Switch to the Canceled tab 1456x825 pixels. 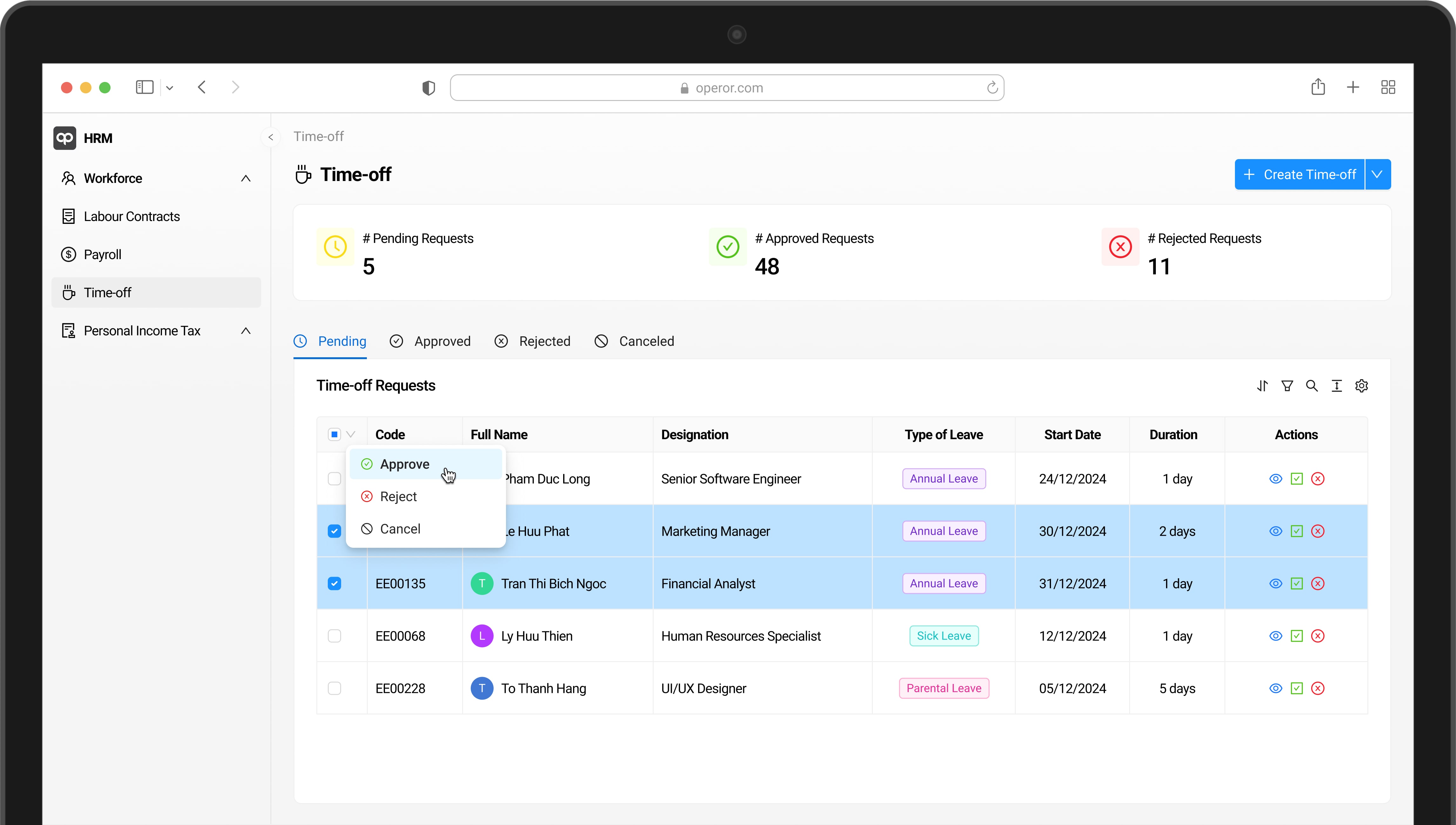[634, 341]
